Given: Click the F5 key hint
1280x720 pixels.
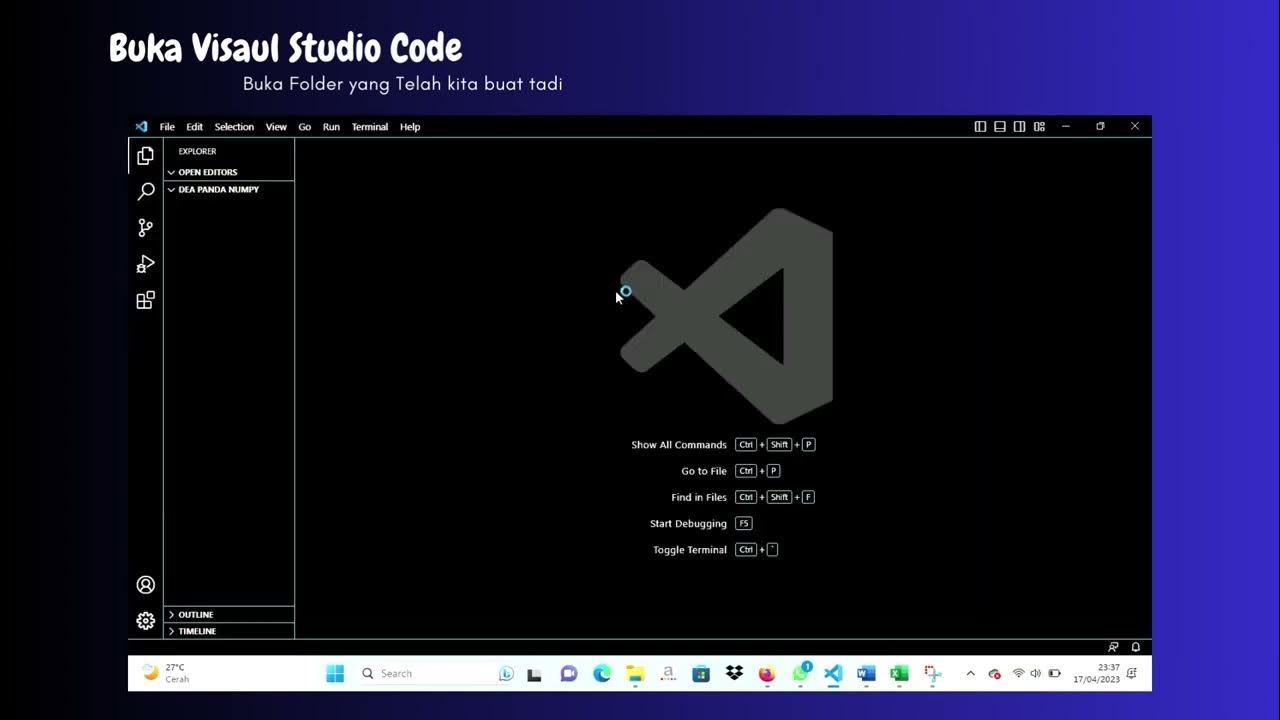Looking at the screenshot, I should coord(743,524).
